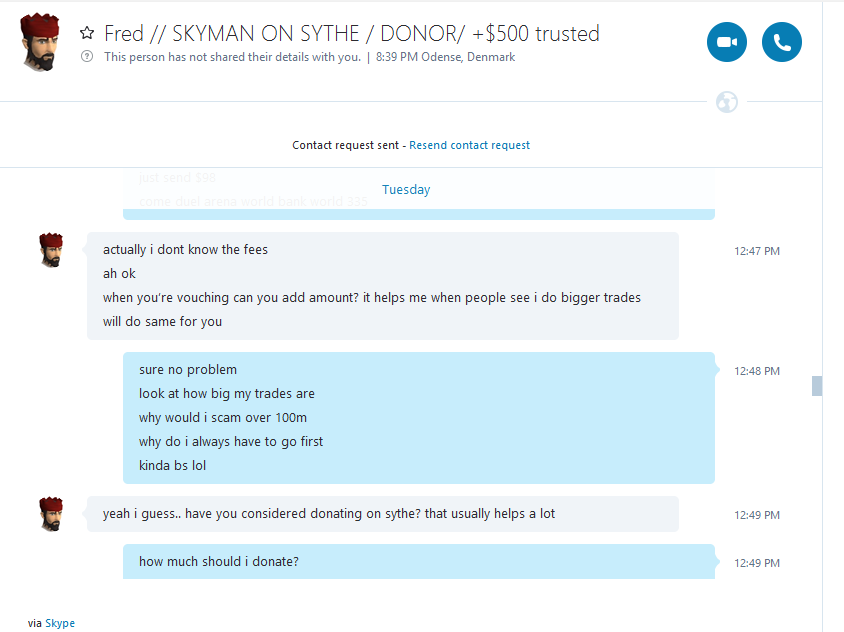The height and width of the screenshot is (632, 844).
Task: Click the 12:47 PM timestamp
Action: click(x=757, y=251)
